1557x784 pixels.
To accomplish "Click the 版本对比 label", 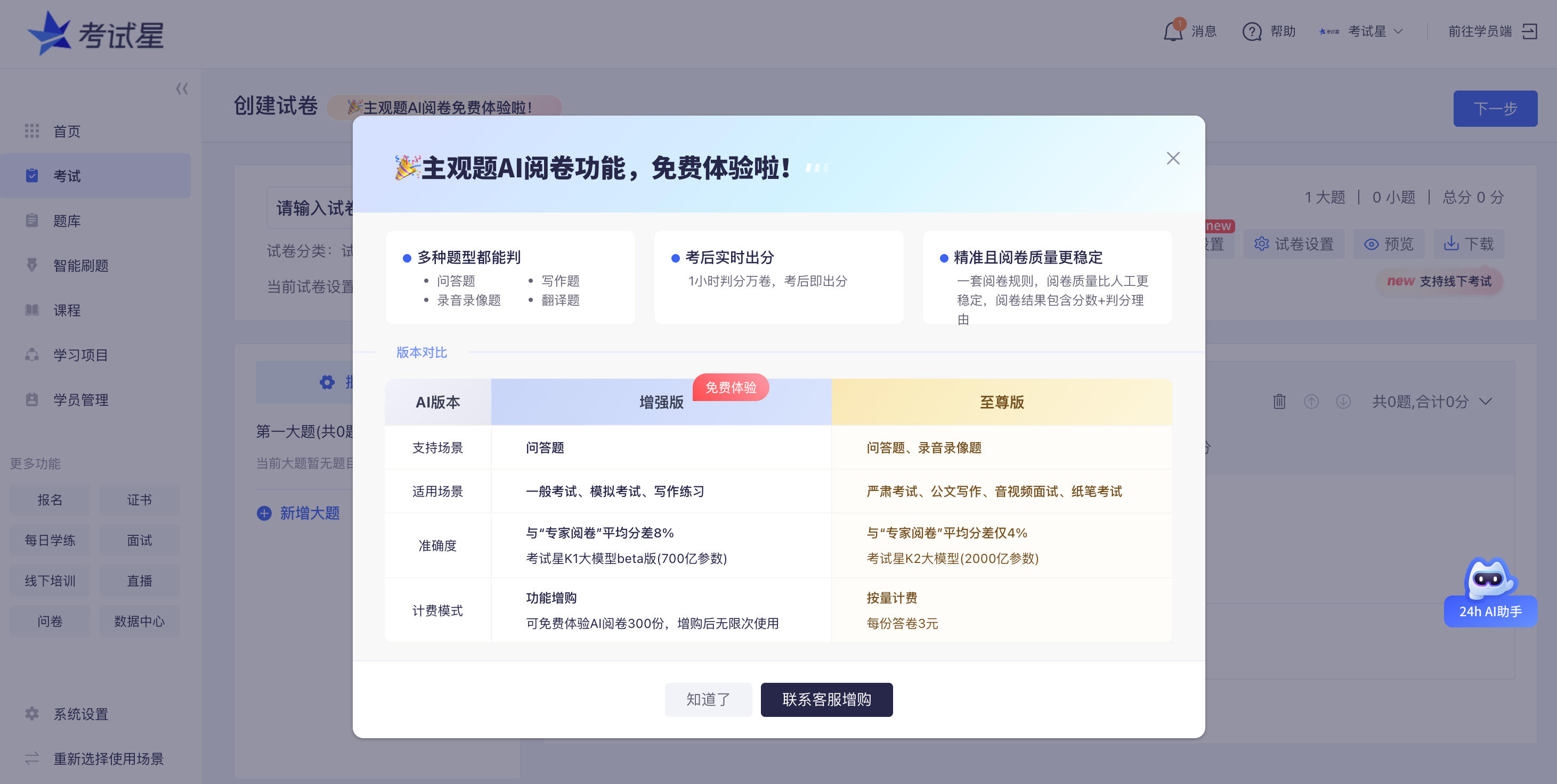I will tap(422, 352).
